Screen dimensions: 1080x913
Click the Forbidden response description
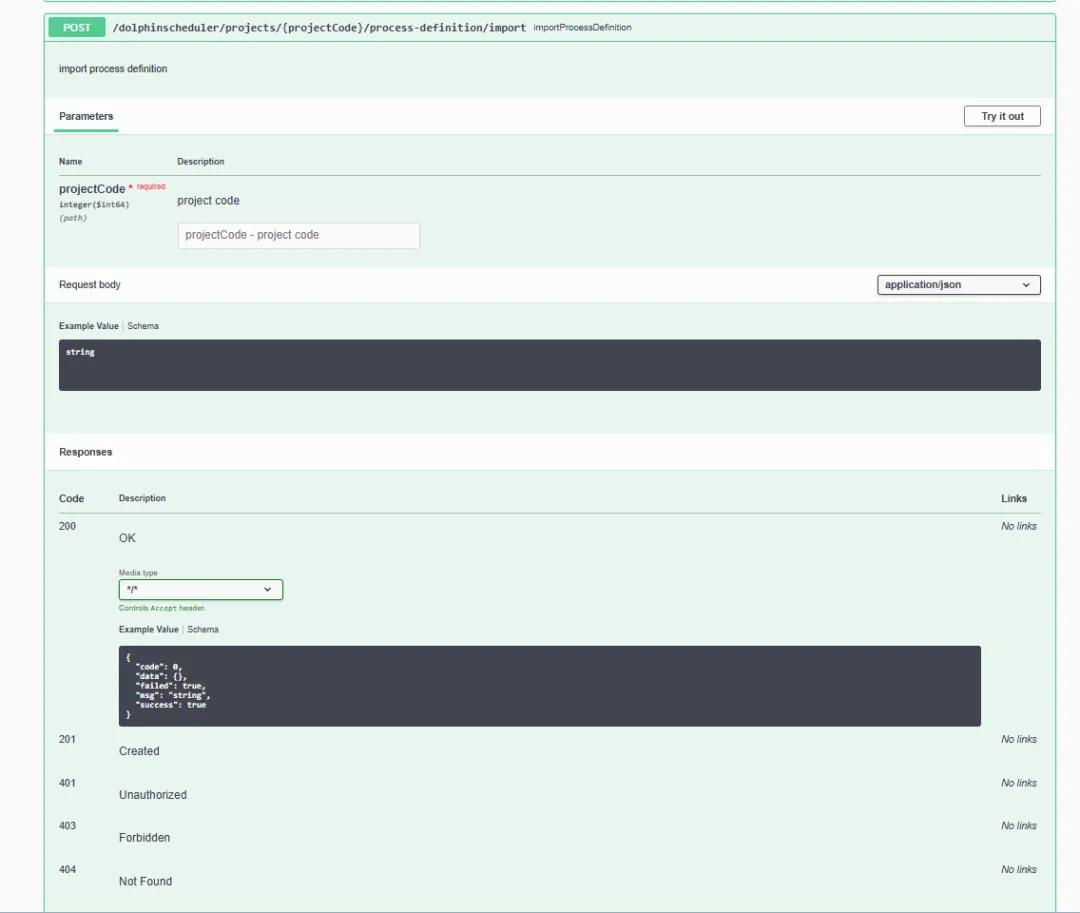pyautogui.click(x=145, y=837)
